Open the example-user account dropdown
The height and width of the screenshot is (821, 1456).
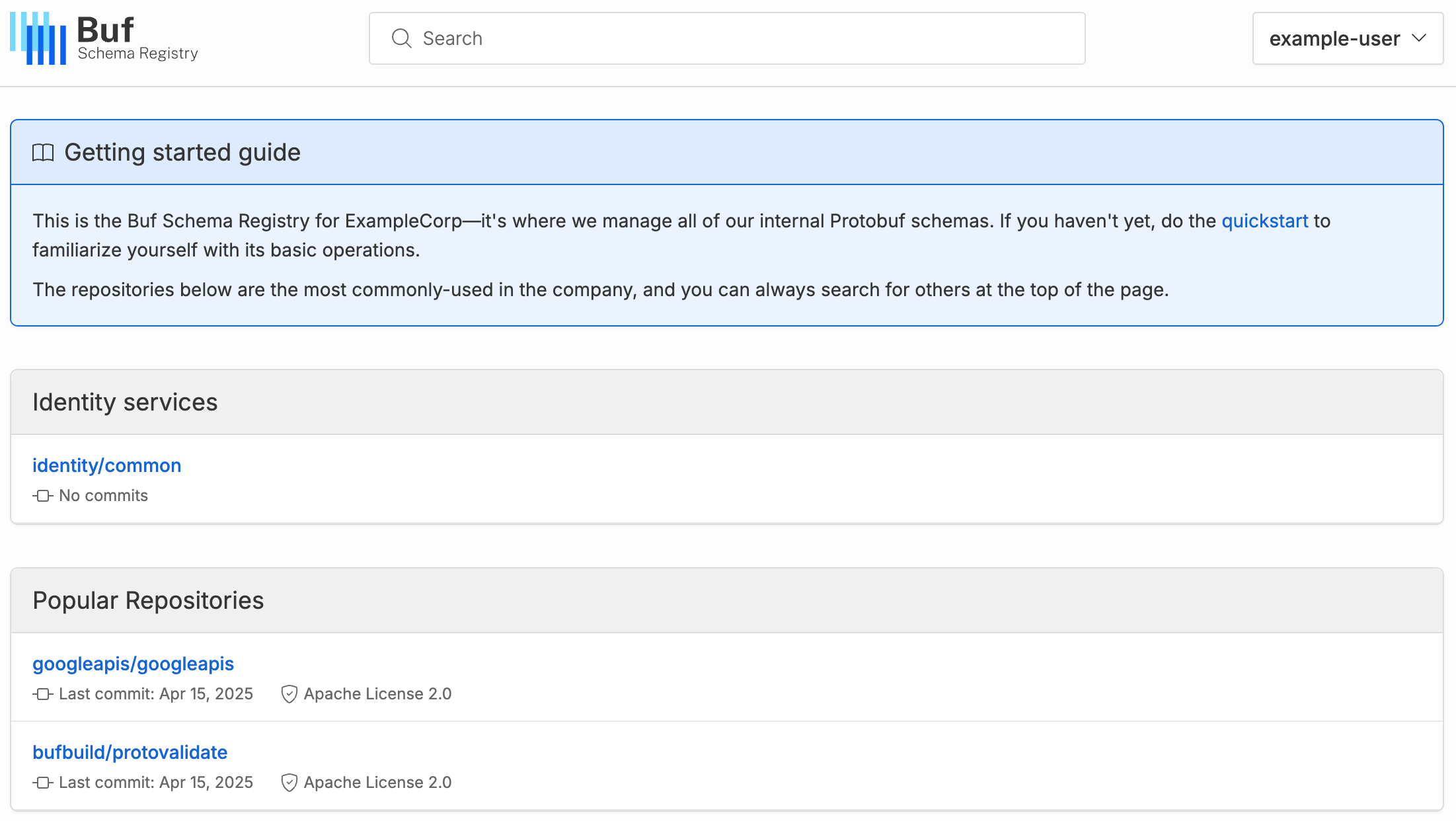tap(1348, 38)
